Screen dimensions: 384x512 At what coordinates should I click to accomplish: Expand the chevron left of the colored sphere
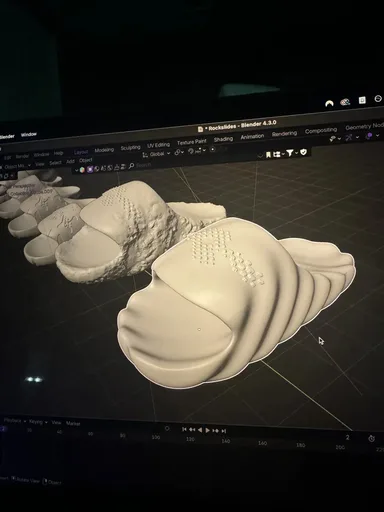[76, 170]
